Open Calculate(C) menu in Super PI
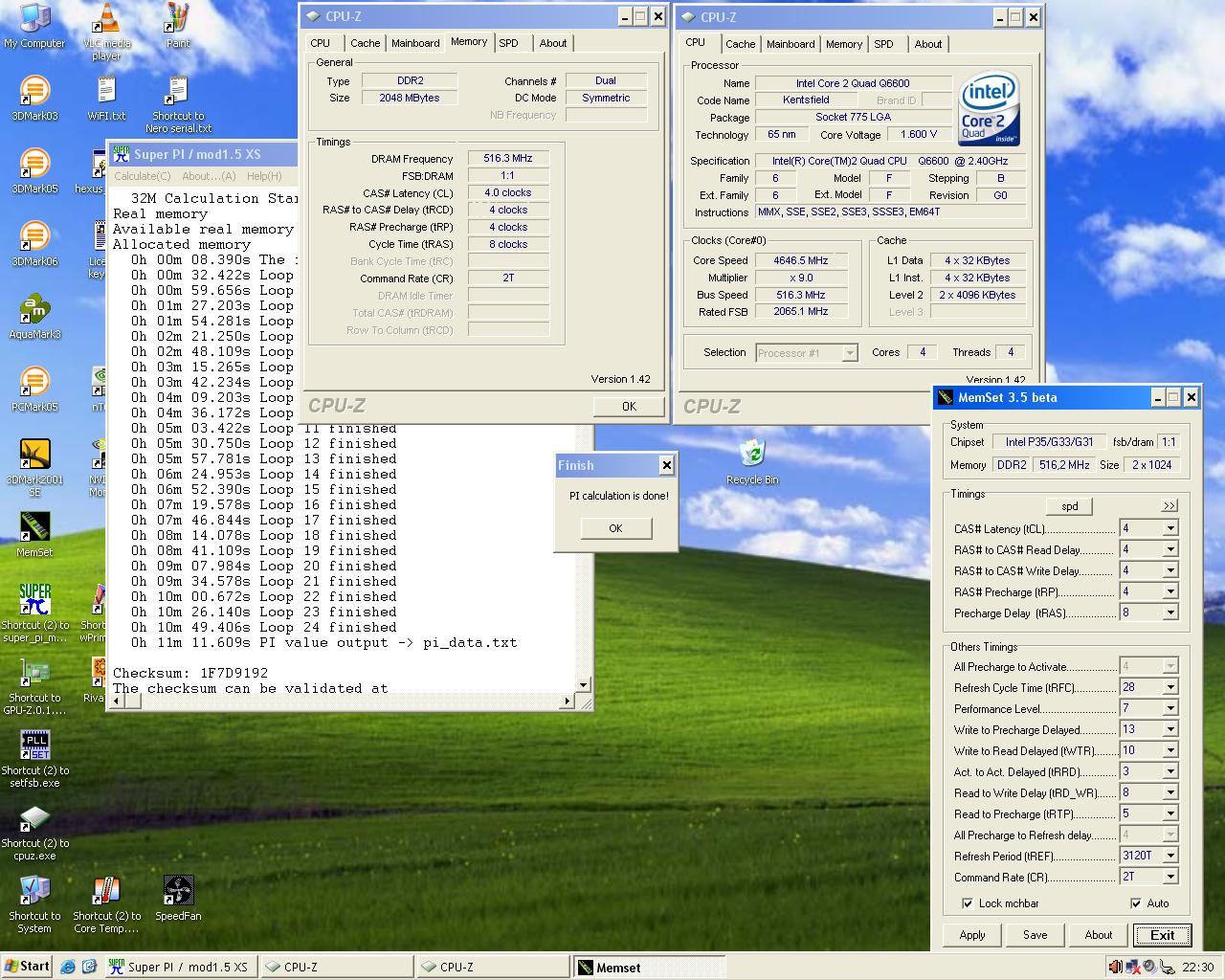The image size is (1225, 980). pos(142,176)
